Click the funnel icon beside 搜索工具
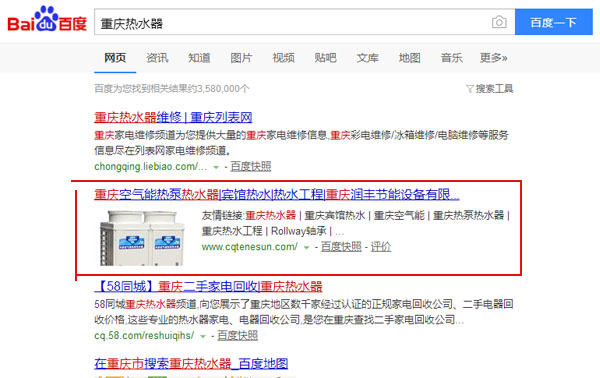Screen dimensions: 600x378 (470, 89)
